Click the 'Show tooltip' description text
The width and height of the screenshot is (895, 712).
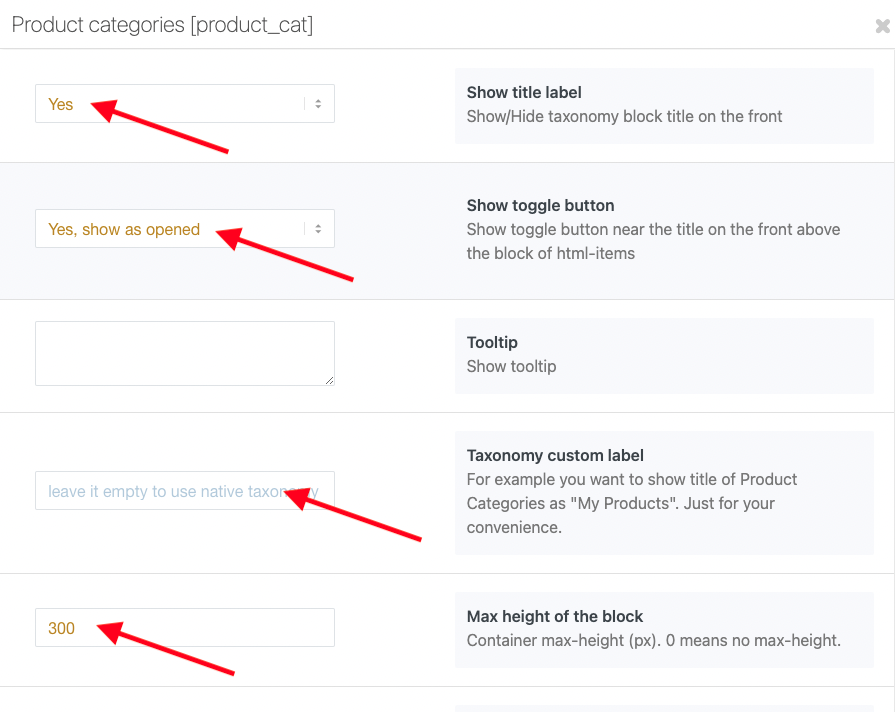tap(511, 367)
